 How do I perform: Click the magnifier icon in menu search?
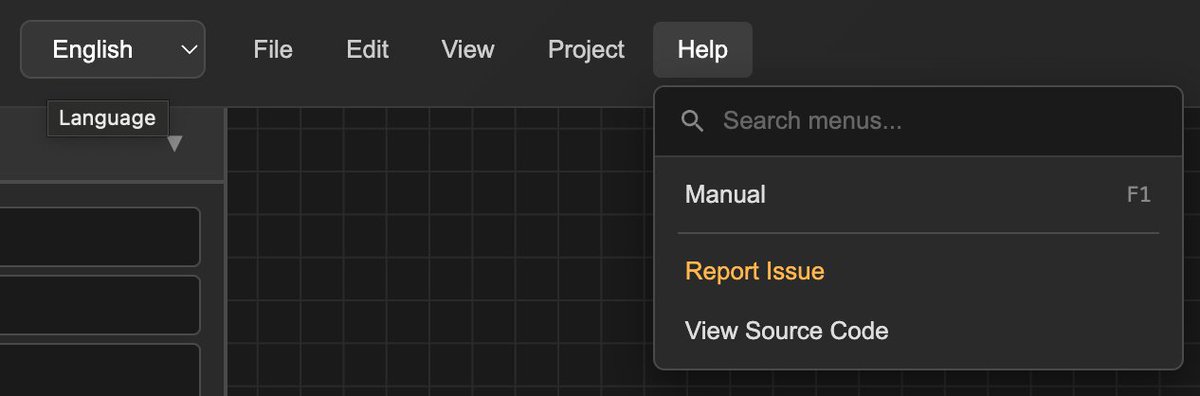693,121
